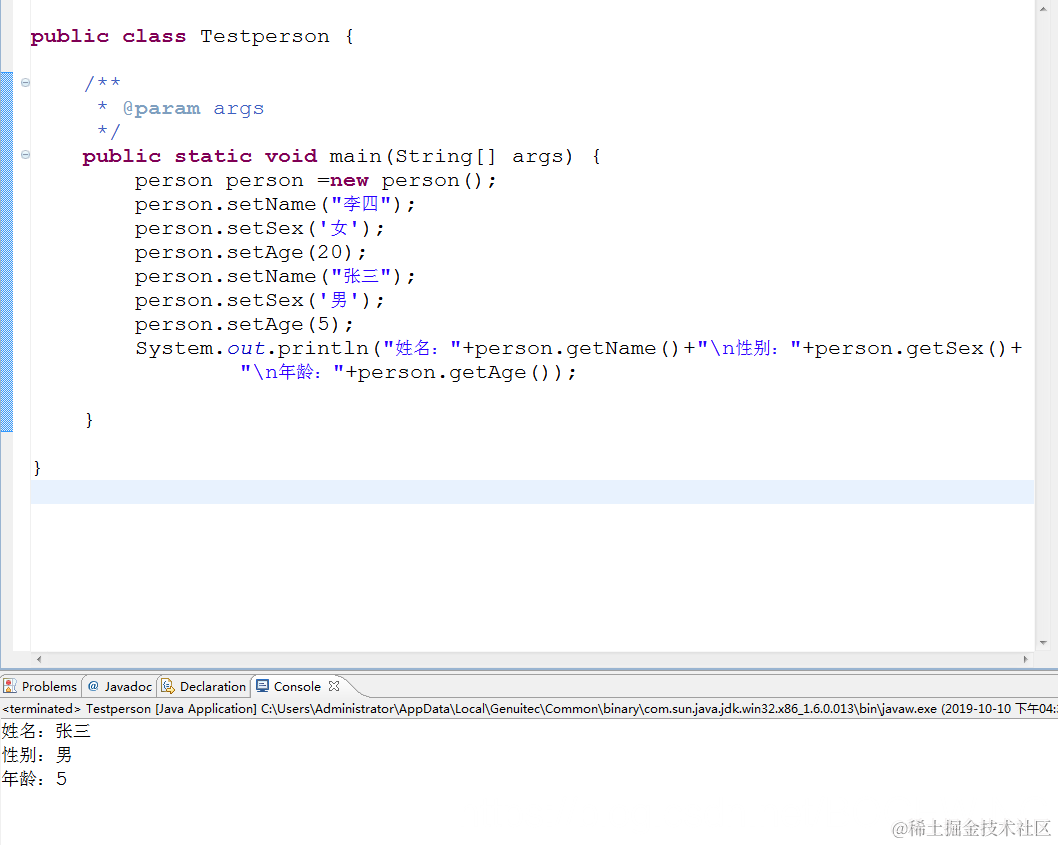Click the Javadoc @ icon
The height and width of the screenshot is (845, 1058).
[94, 686]
